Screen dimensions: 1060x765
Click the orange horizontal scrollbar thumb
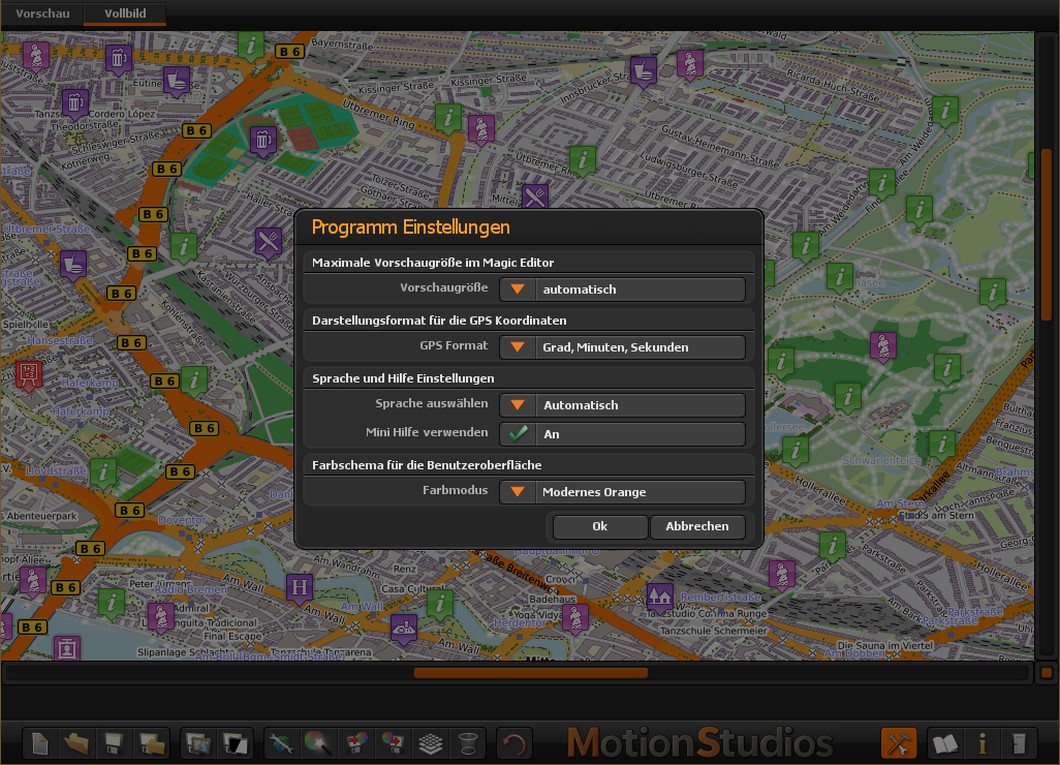point(530,673)
